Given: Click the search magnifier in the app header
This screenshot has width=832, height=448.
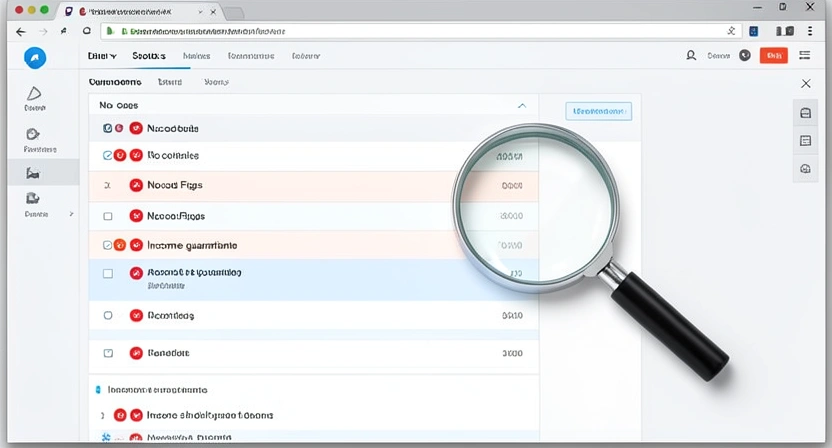Looking at the screenshot, I should (x=691, y=55).
